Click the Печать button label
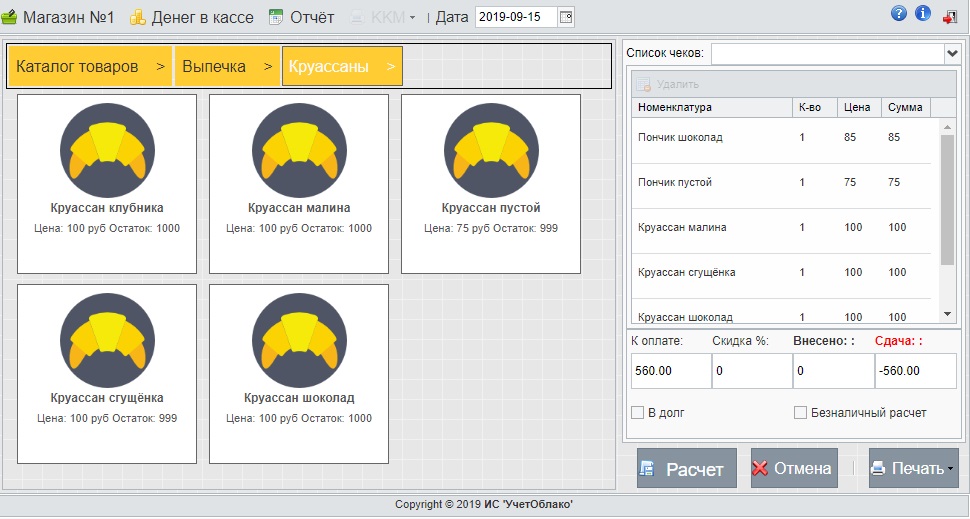The height and width of the screenshot is (519, 970). tap(918, 468)
